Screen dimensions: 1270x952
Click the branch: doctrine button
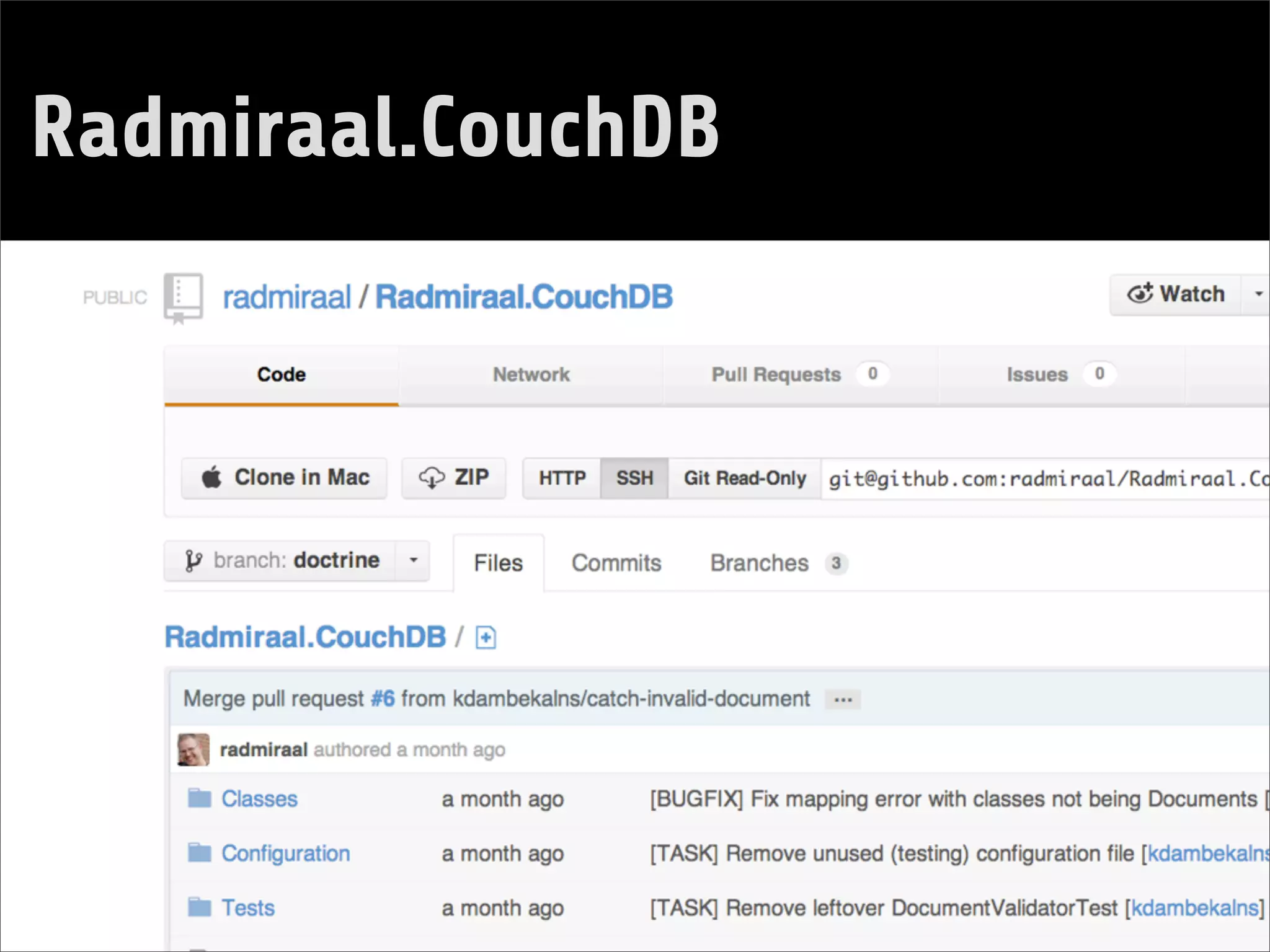[281, 560]
